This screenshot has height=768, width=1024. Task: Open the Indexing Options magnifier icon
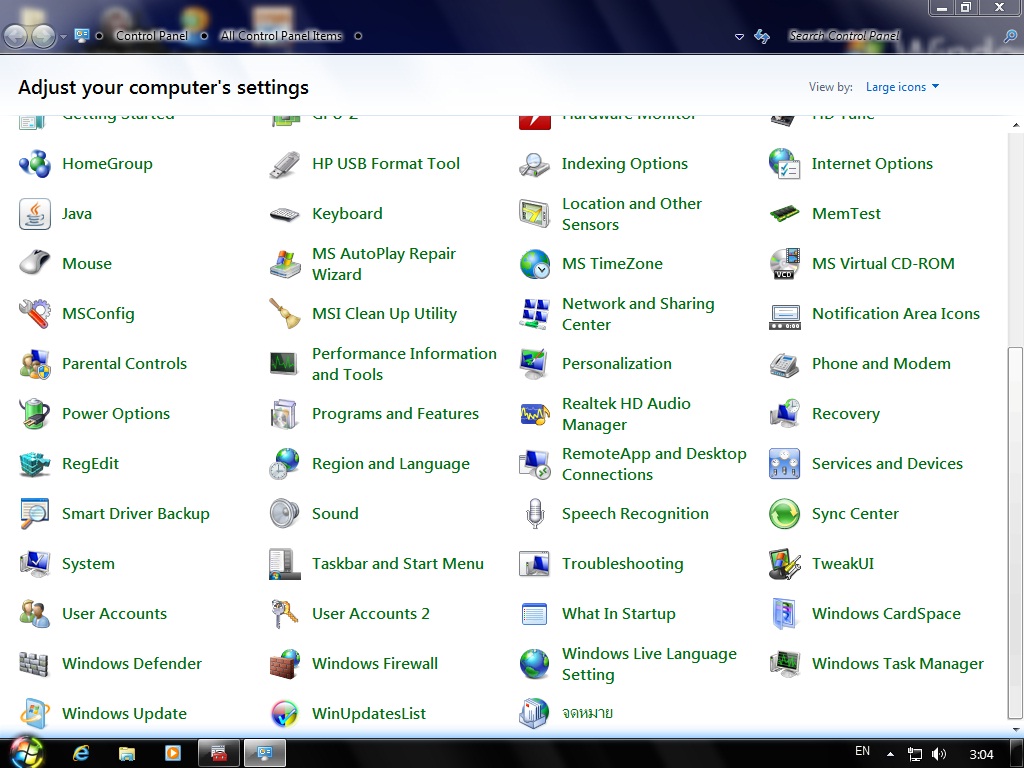pyautogui.click(x=535, y=164)
